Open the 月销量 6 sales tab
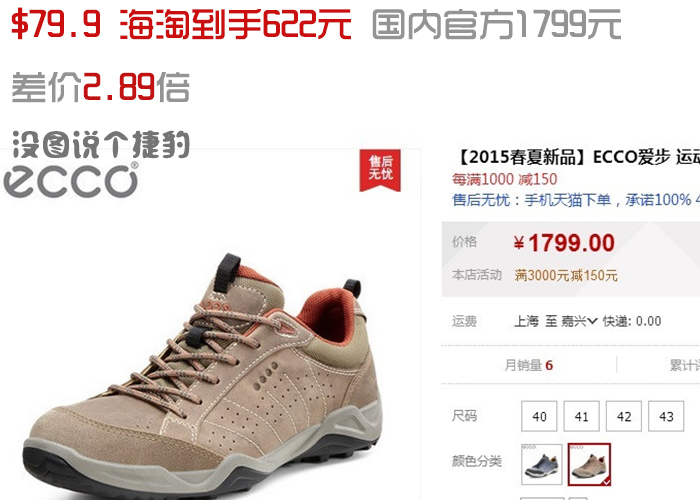 (529, 365)
